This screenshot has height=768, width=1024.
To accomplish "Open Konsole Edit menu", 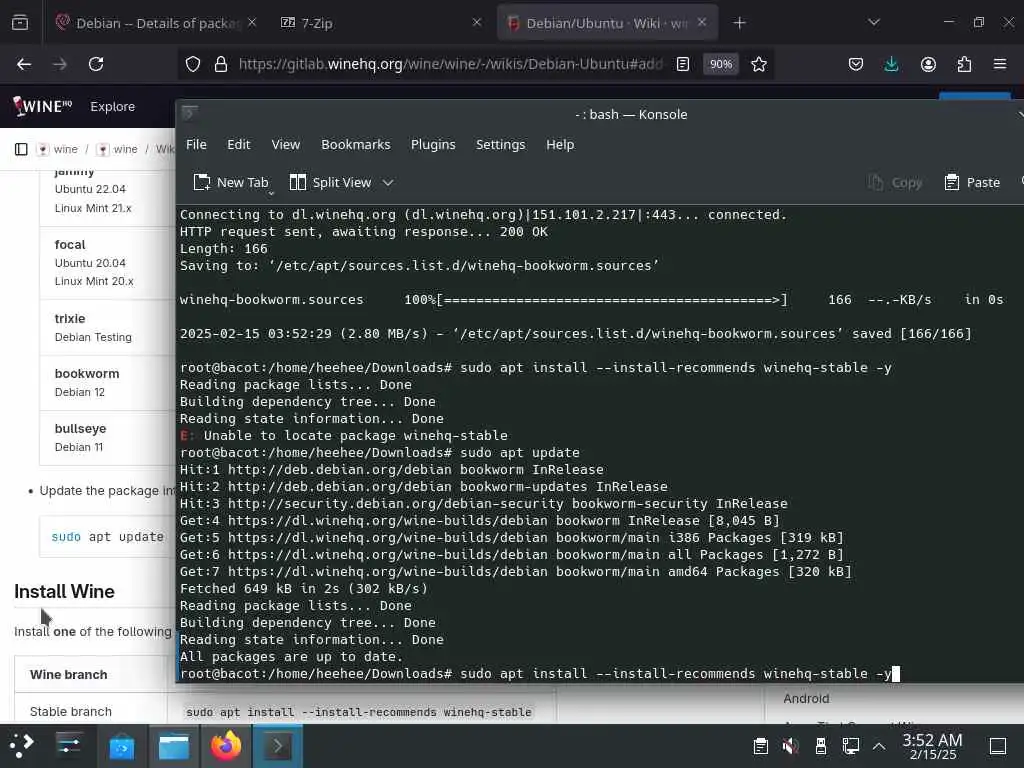I will (x=238, y=144).
